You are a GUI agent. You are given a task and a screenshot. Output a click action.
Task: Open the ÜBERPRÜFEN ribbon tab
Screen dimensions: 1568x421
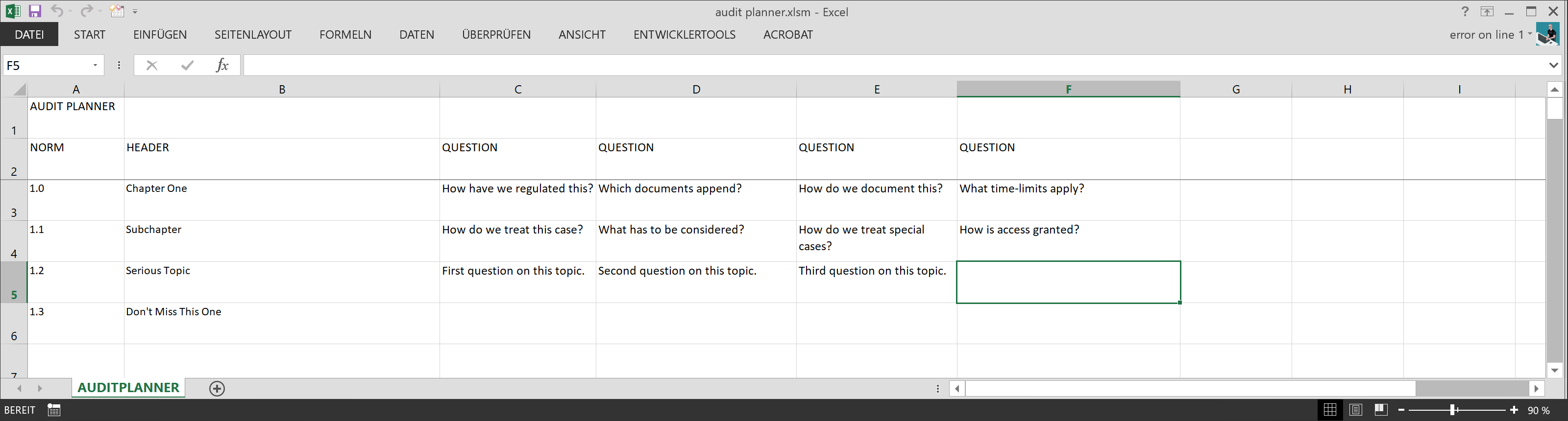[496, 35]
